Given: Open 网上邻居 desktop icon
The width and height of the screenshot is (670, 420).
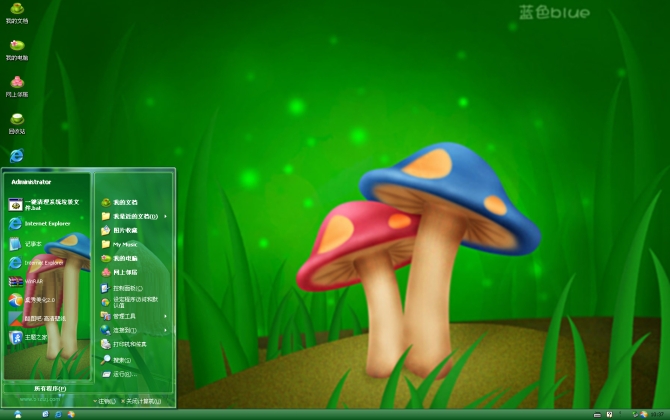Looking at the screenshot, I should (17, 84).
